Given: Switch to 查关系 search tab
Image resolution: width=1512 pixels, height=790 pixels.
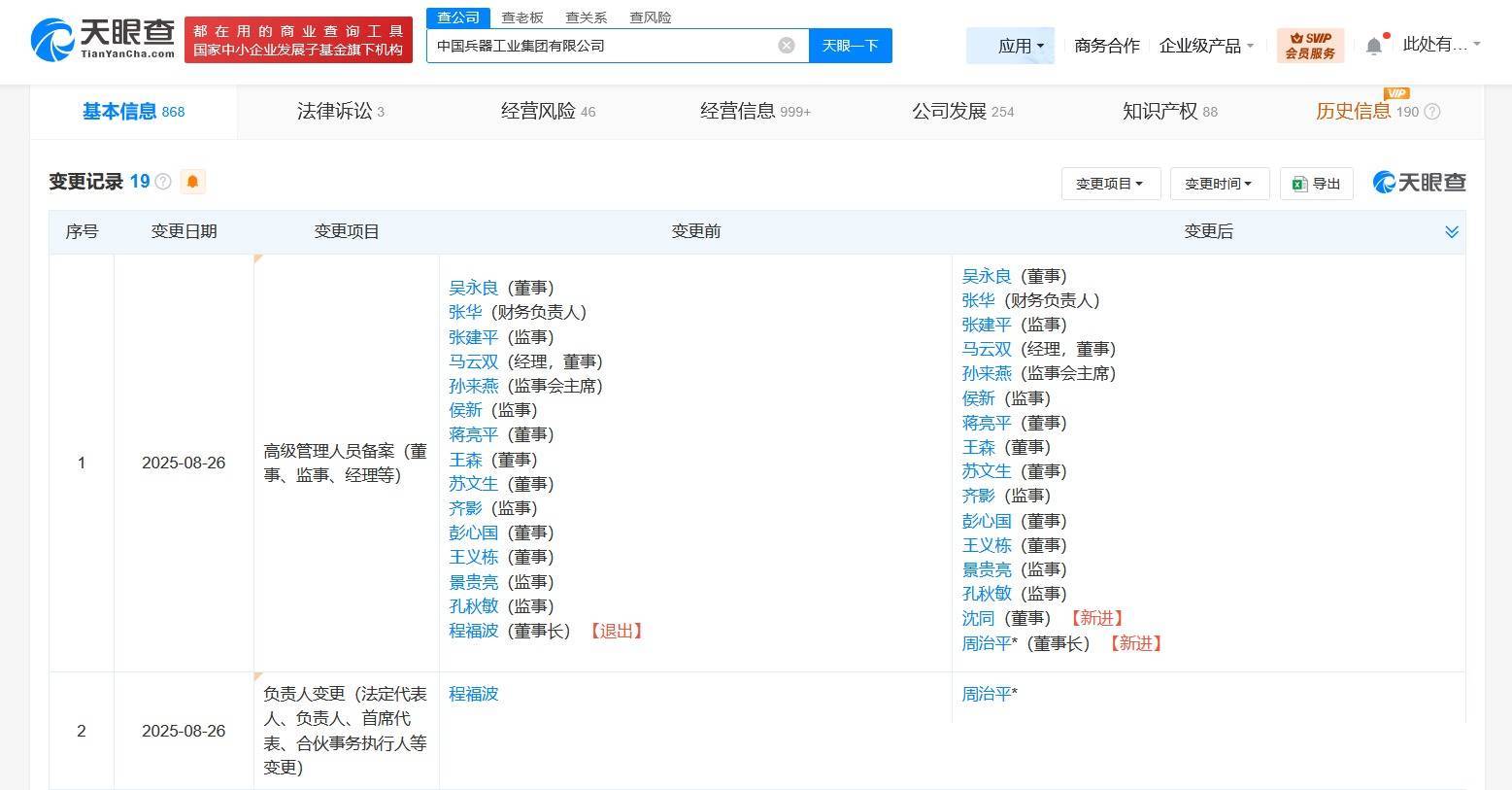Looking at the screenshot, I should pos(587,17).
